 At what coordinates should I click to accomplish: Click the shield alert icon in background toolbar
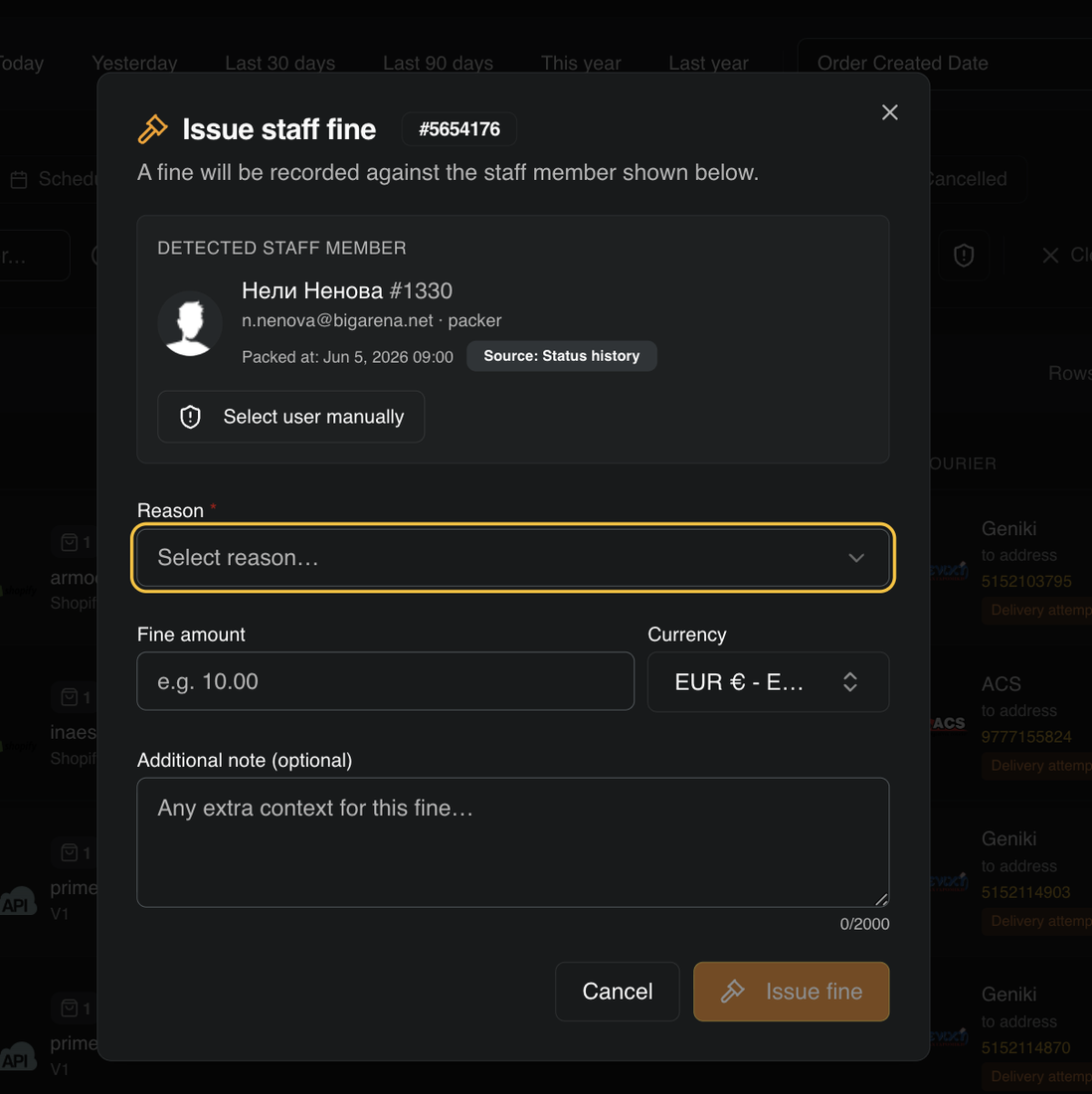click(x=964, y=256)
